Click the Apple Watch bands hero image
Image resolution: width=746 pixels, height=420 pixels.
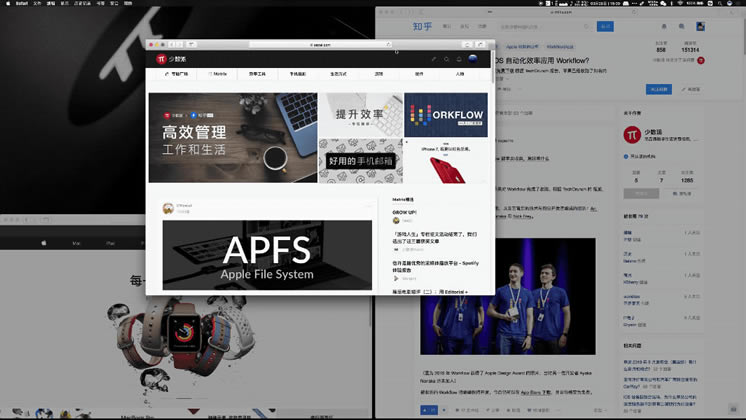point(183,345)
